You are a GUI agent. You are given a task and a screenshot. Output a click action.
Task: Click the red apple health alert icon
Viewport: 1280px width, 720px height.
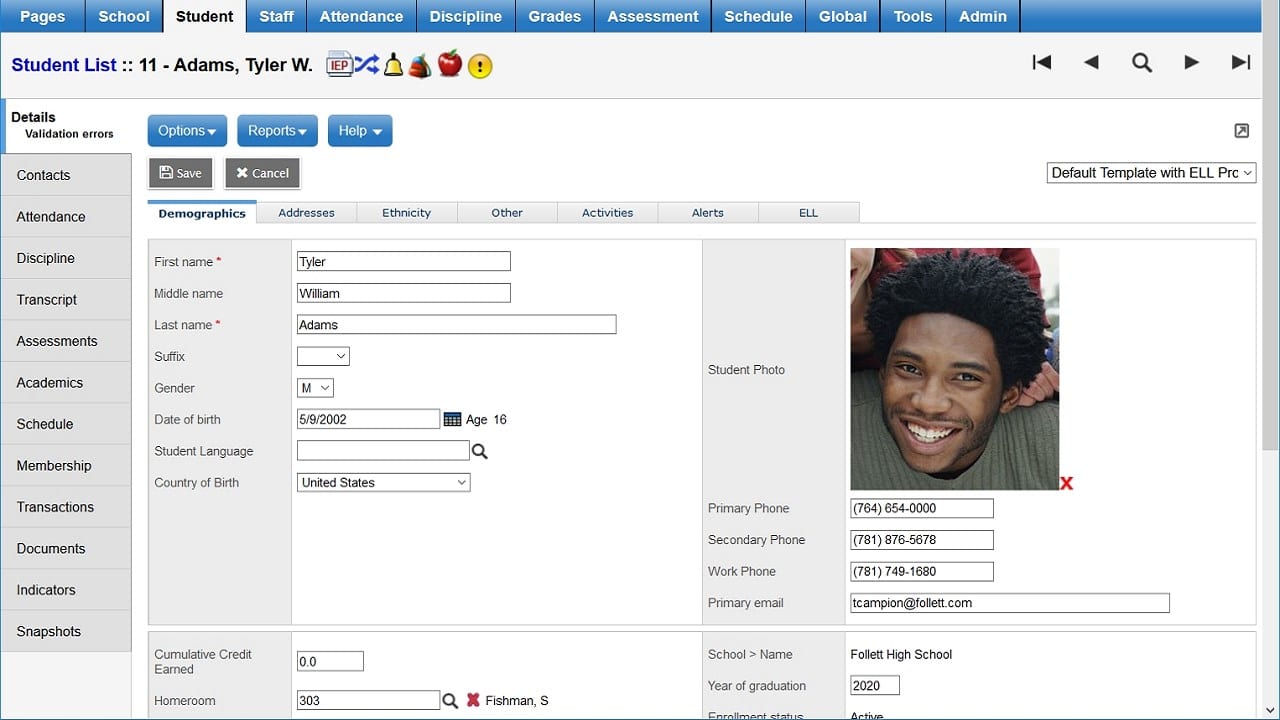click(x=450, y=63)
